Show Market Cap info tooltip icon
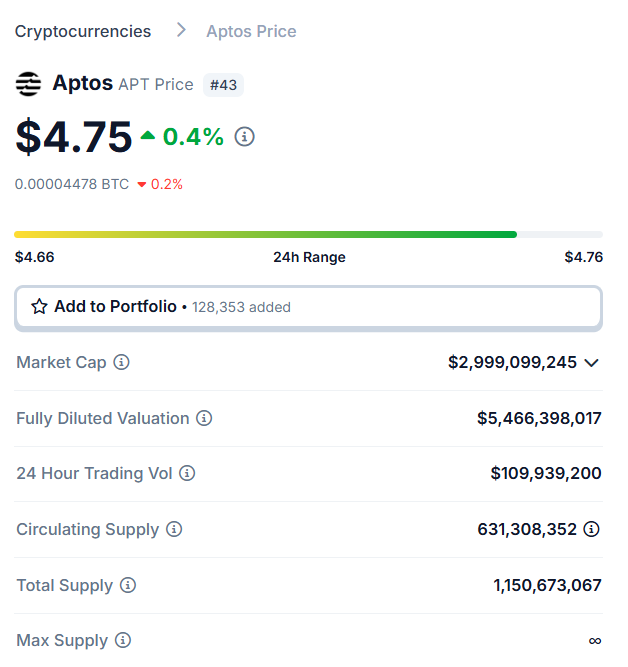The height and width of the screenshot is (667, 628). 121,362
